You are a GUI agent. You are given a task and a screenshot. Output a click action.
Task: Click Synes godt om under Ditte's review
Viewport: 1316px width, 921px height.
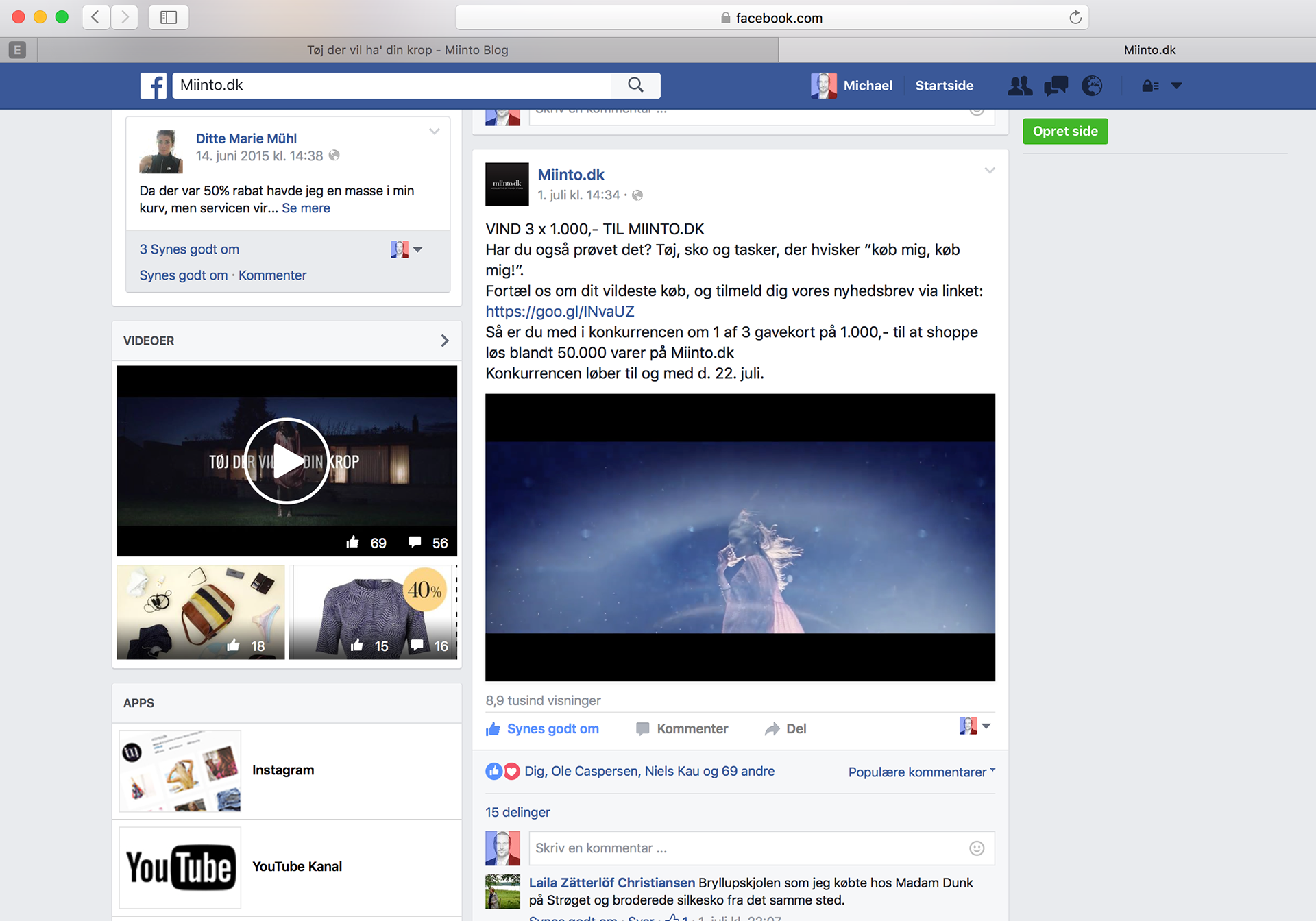183,275
